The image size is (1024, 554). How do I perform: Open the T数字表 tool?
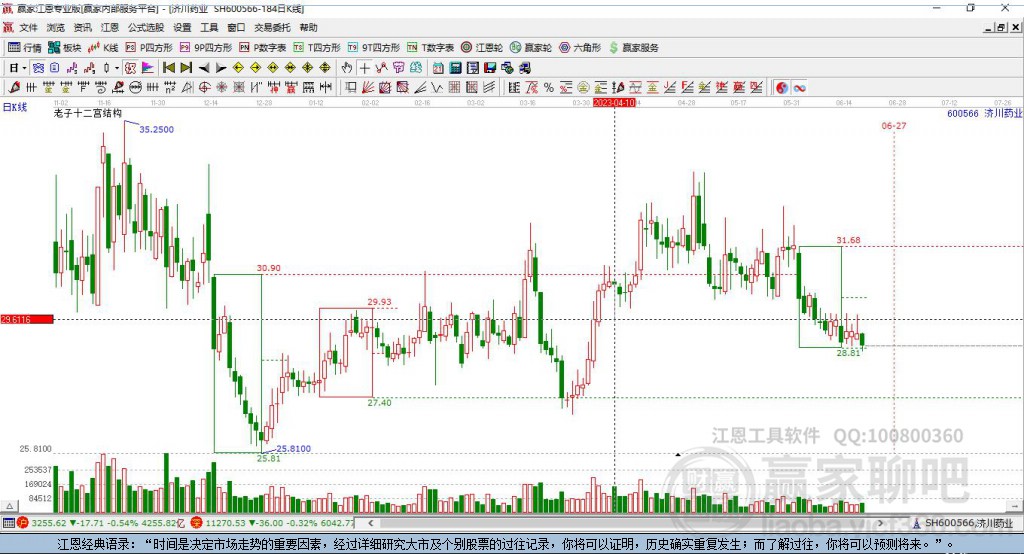(x=430, y=48)
